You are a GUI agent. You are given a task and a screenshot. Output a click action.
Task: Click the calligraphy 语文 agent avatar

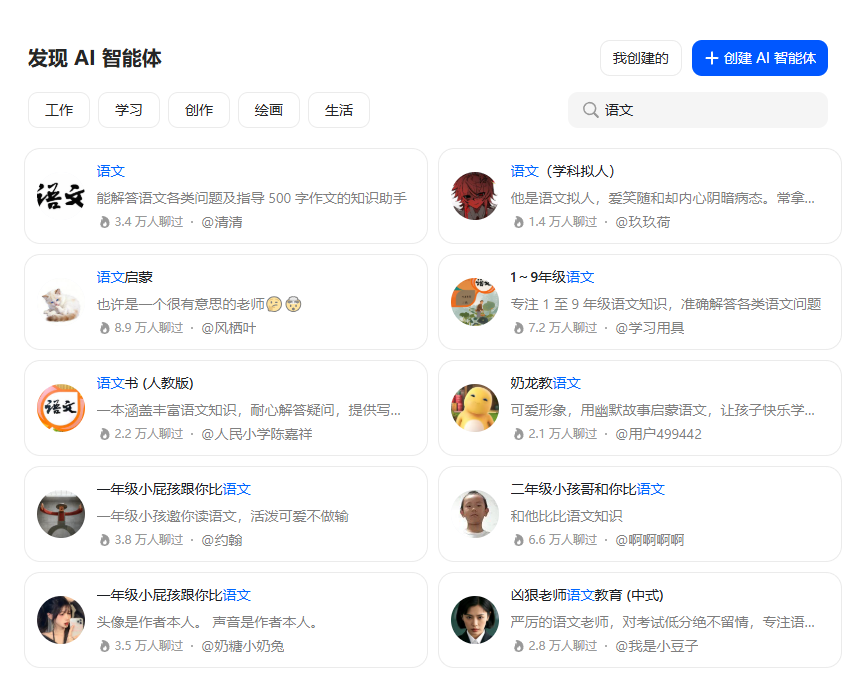pos(61,196)
